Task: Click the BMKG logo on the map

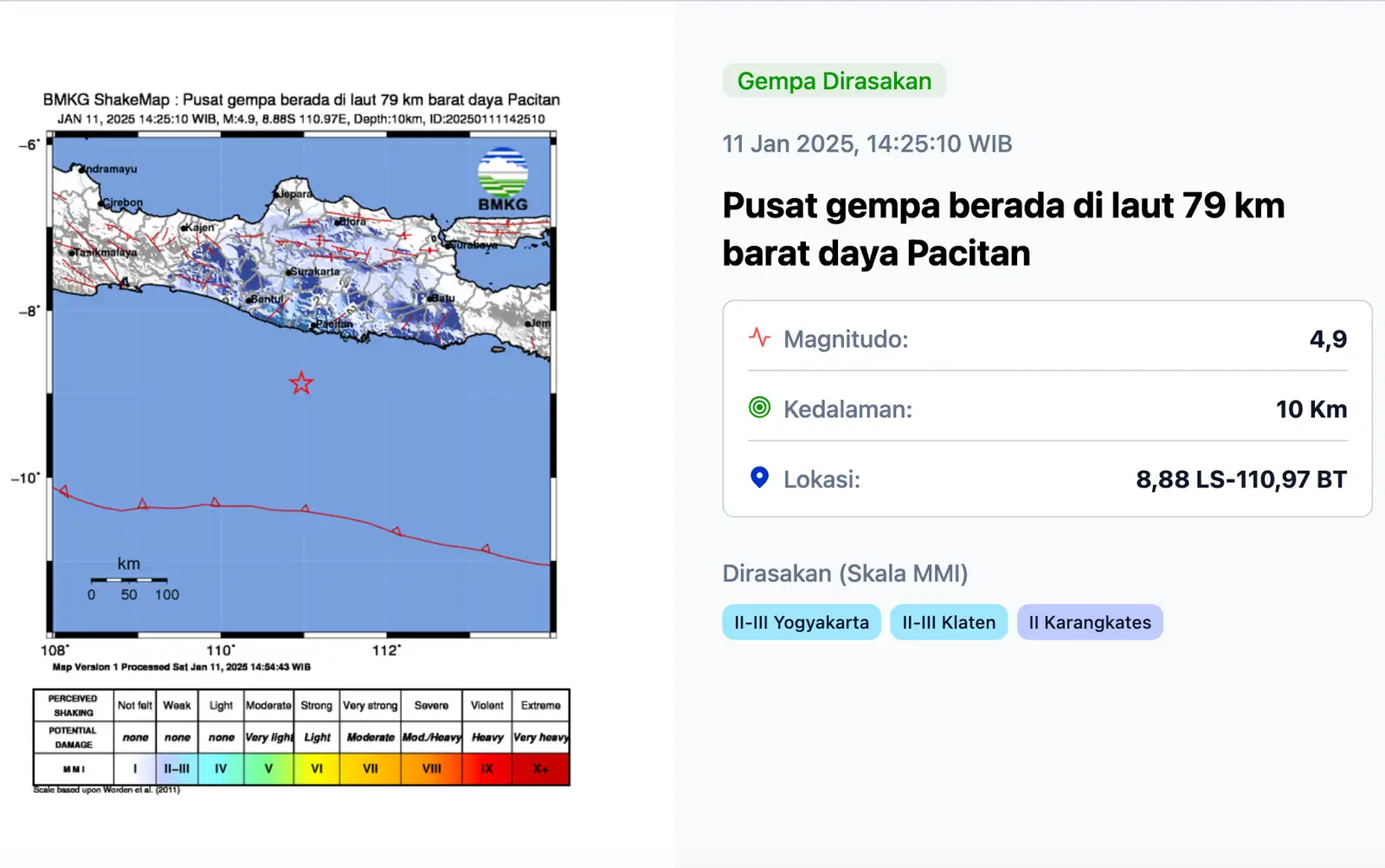Action: click(x=503, y=179)
